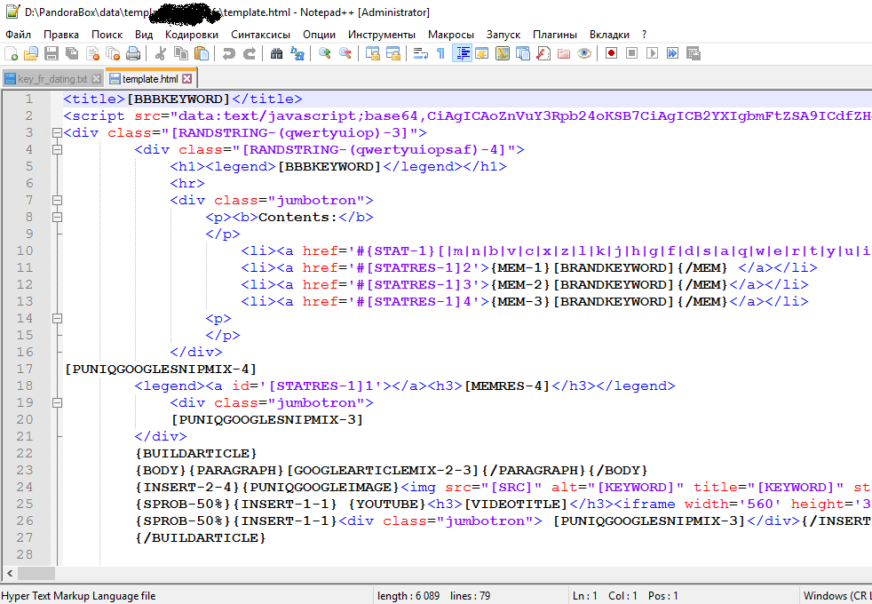Open the Function List icon
The width and height of the screenshot is (872, 604).
(543, 53)
